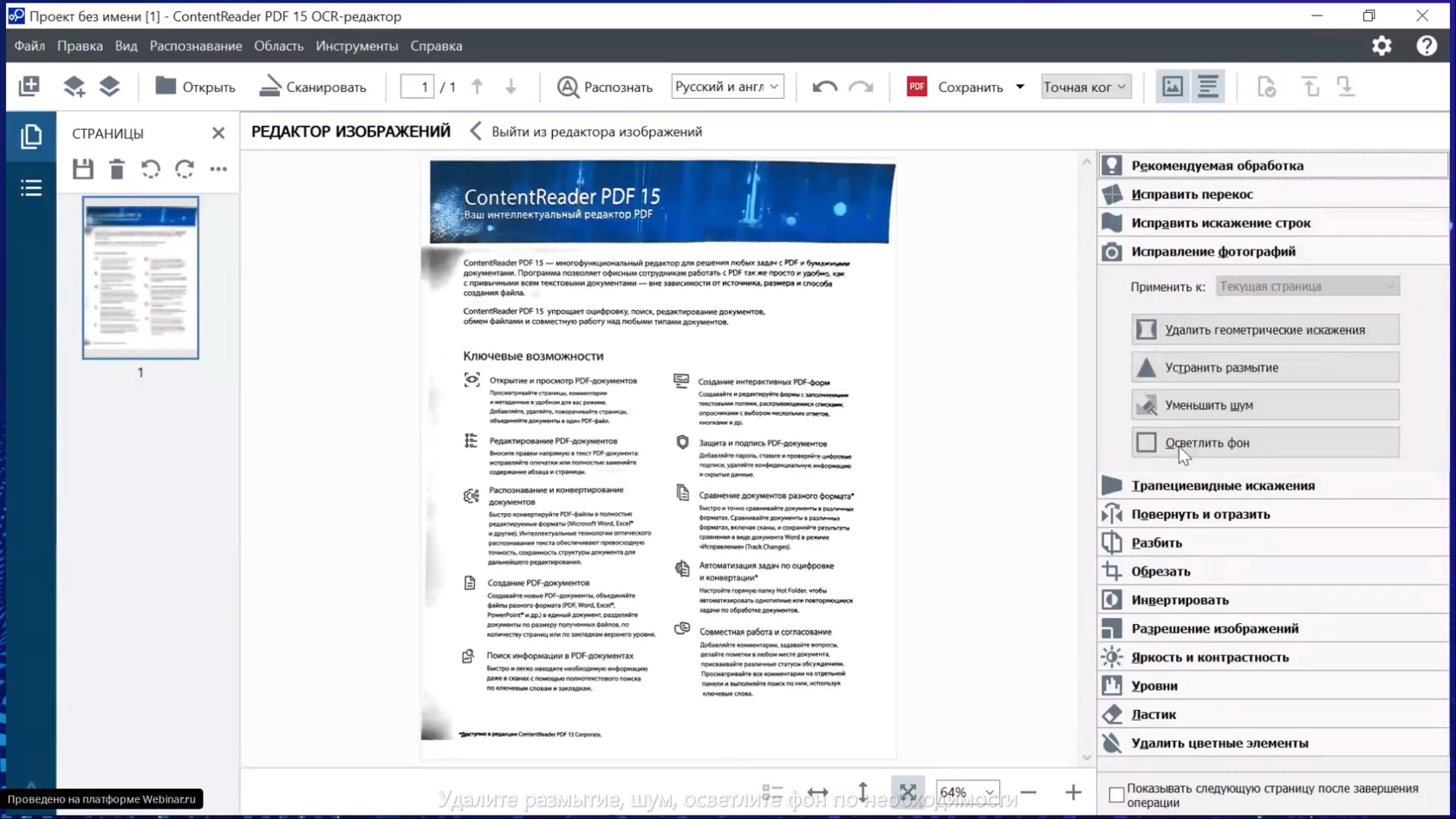Expand Инвертировать section
Screen dimensions: 1456x819
coord(1273,600)
